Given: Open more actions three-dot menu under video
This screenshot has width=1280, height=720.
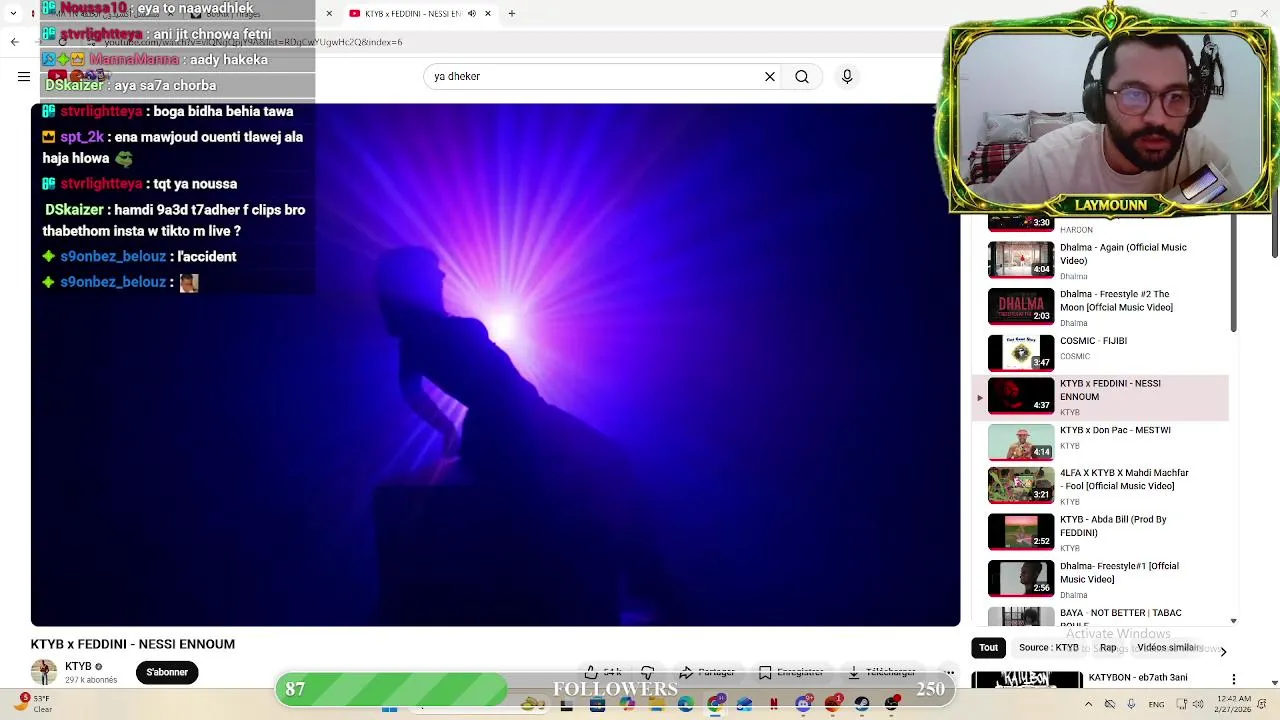Looking at the screenshot, I should (x=949, y=672).
